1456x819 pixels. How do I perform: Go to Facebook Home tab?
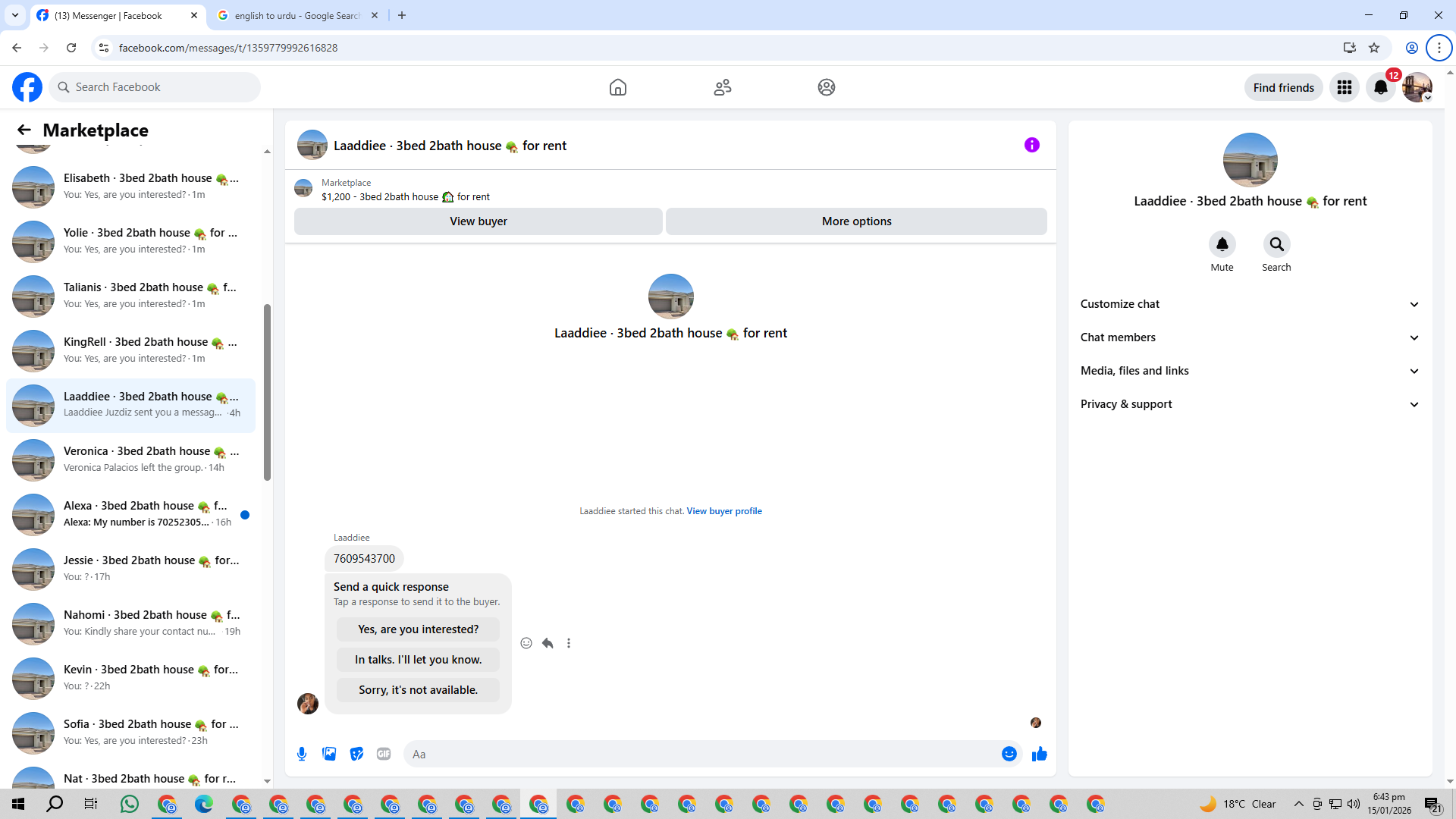(x=617, y=87)
